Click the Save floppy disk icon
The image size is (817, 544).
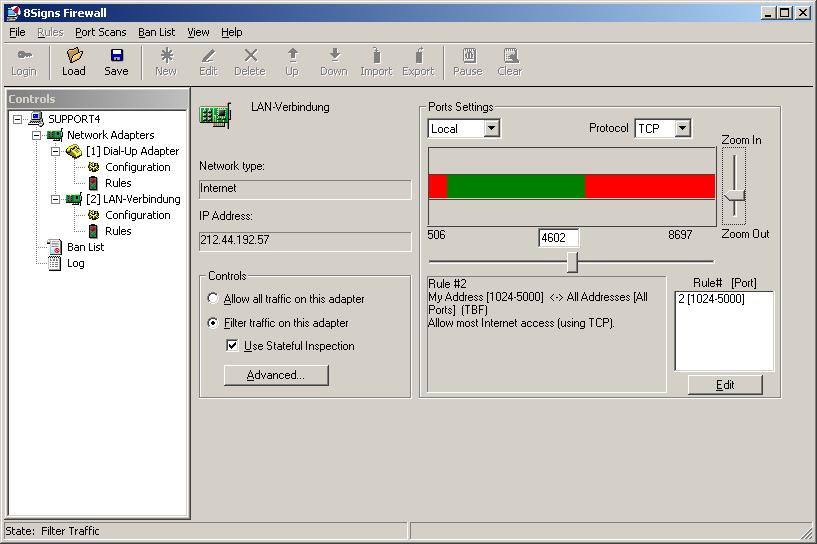click(116, 56)
